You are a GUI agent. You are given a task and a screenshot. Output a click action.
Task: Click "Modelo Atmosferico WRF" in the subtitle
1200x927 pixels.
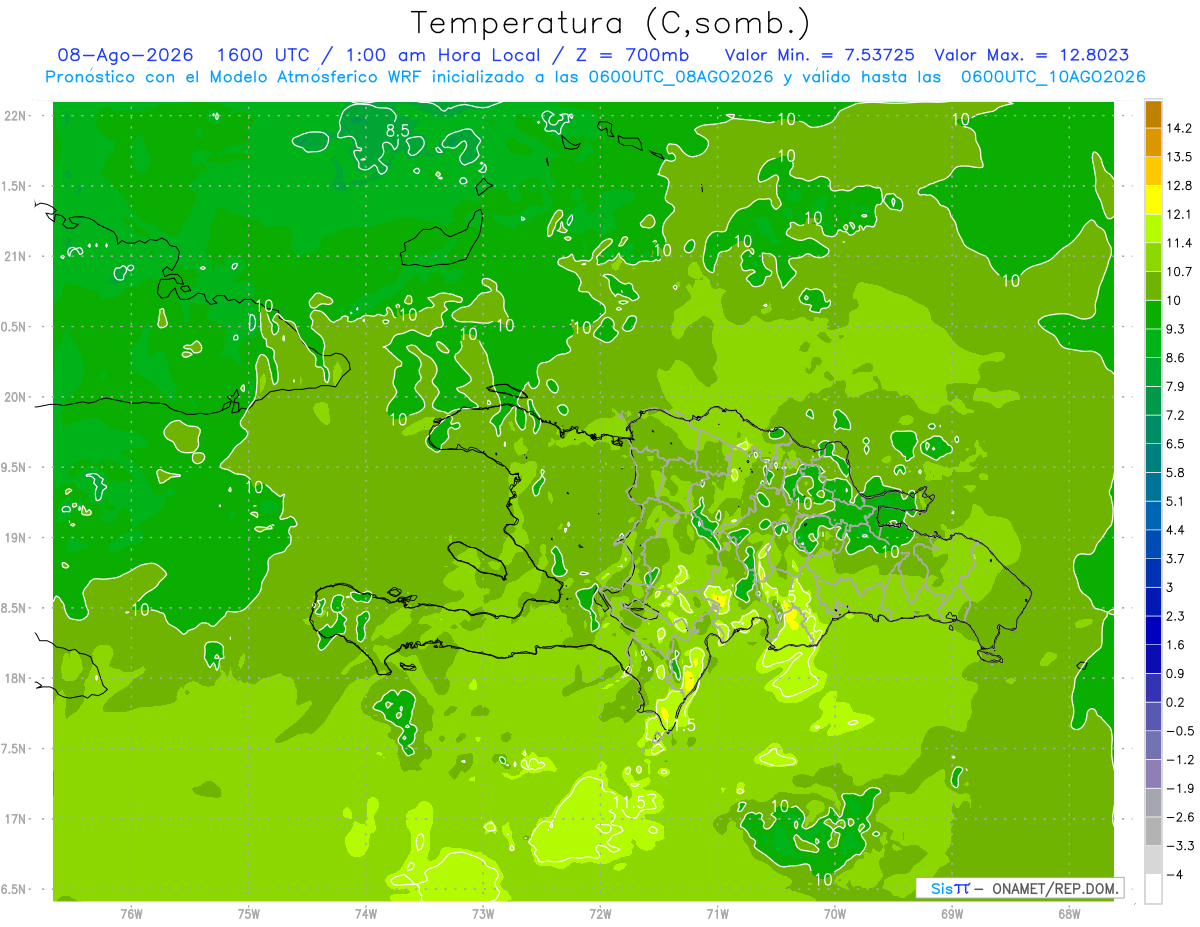tap(303, 77)
